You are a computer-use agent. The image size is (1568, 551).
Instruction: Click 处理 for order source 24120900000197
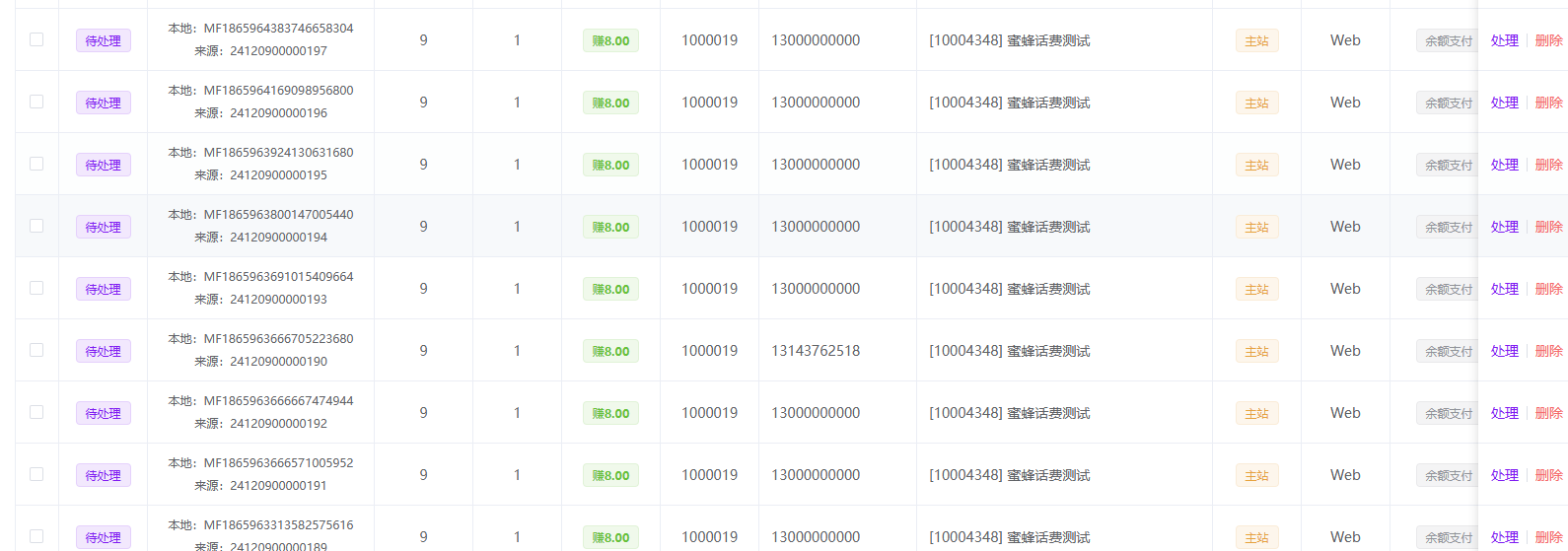[x=1504, y=40]
